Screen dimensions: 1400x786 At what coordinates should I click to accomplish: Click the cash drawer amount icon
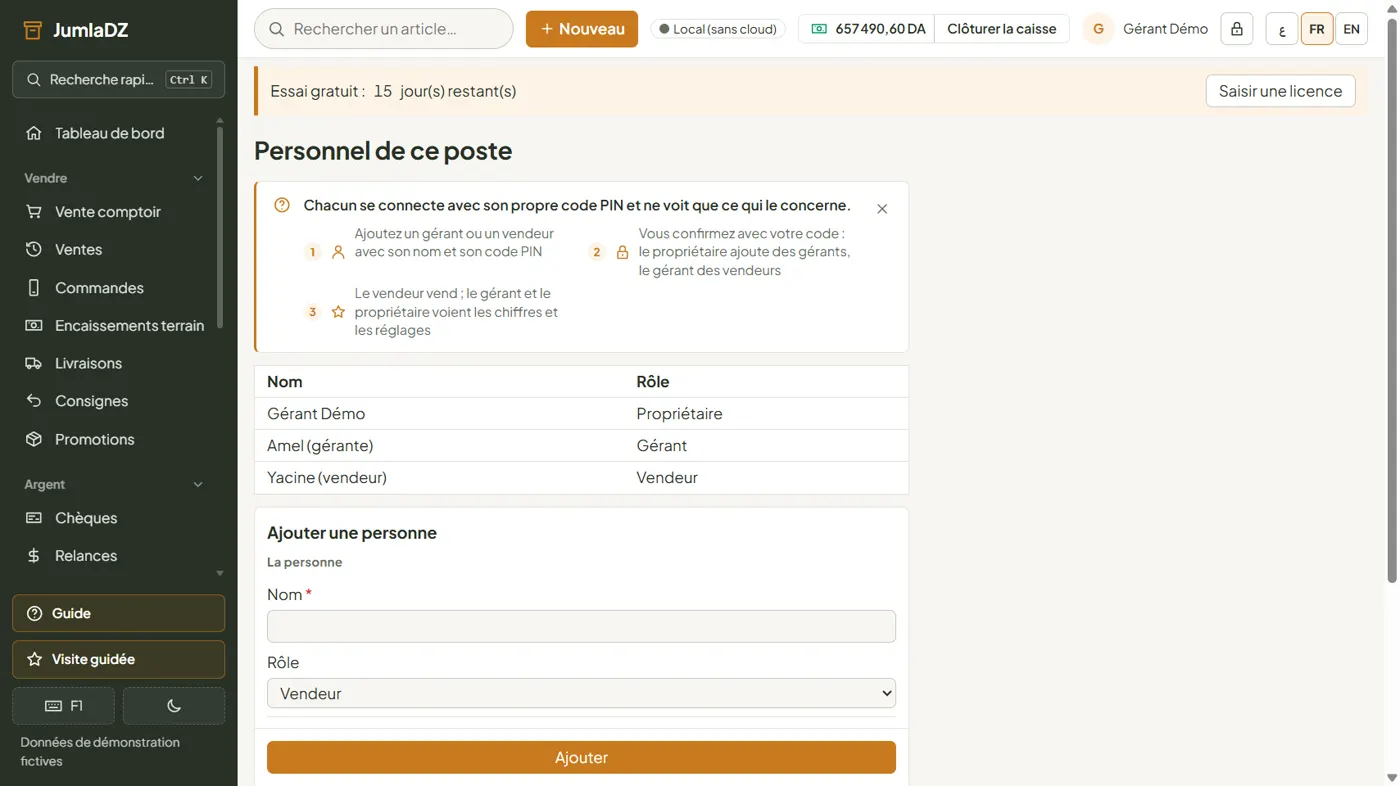(x=819, y=29)
